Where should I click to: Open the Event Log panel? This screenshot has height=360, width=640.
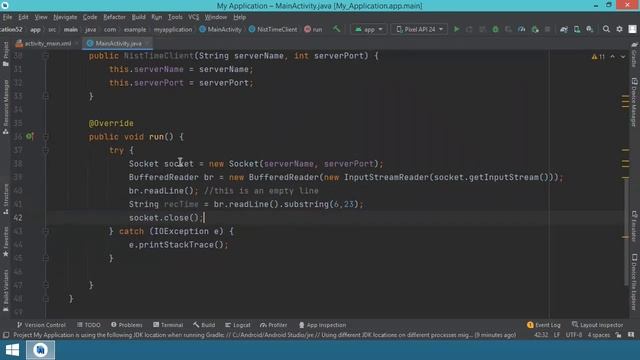click(x=544, y=325)
